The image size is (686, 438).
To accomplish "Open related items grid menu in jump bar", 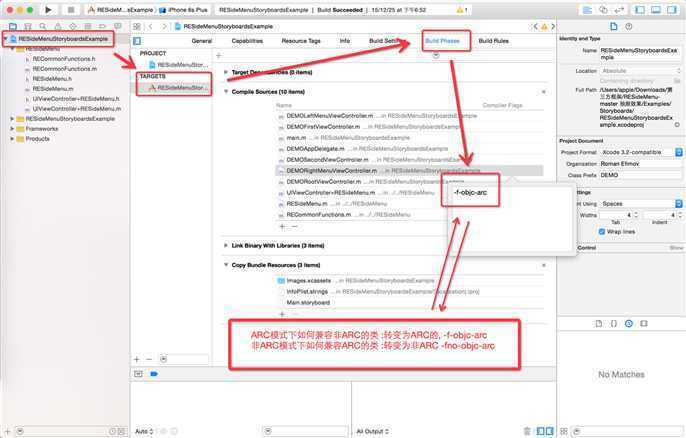I will coord(137,27).
